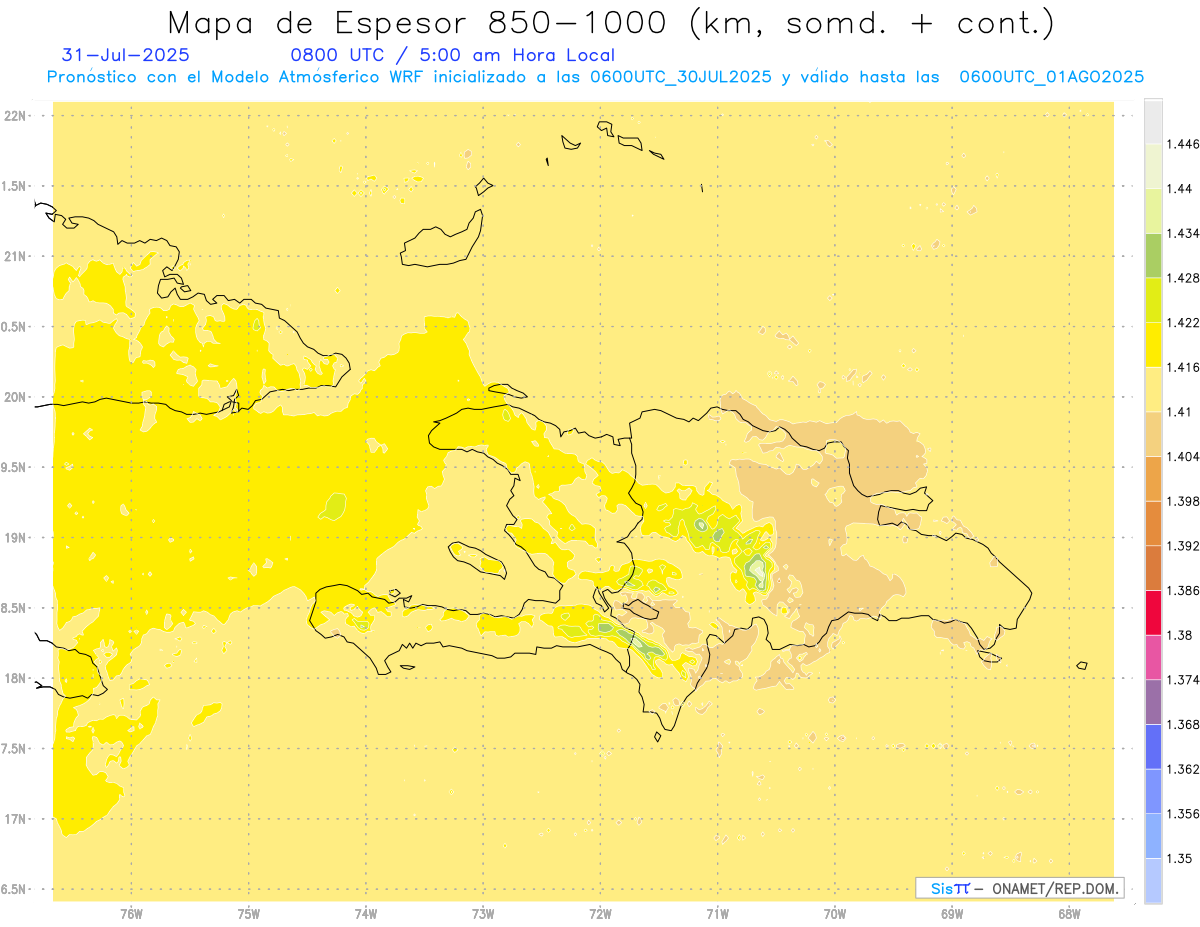Click the '76W' longitude label
1200x927 pixels.
click(x=132, y=913)
